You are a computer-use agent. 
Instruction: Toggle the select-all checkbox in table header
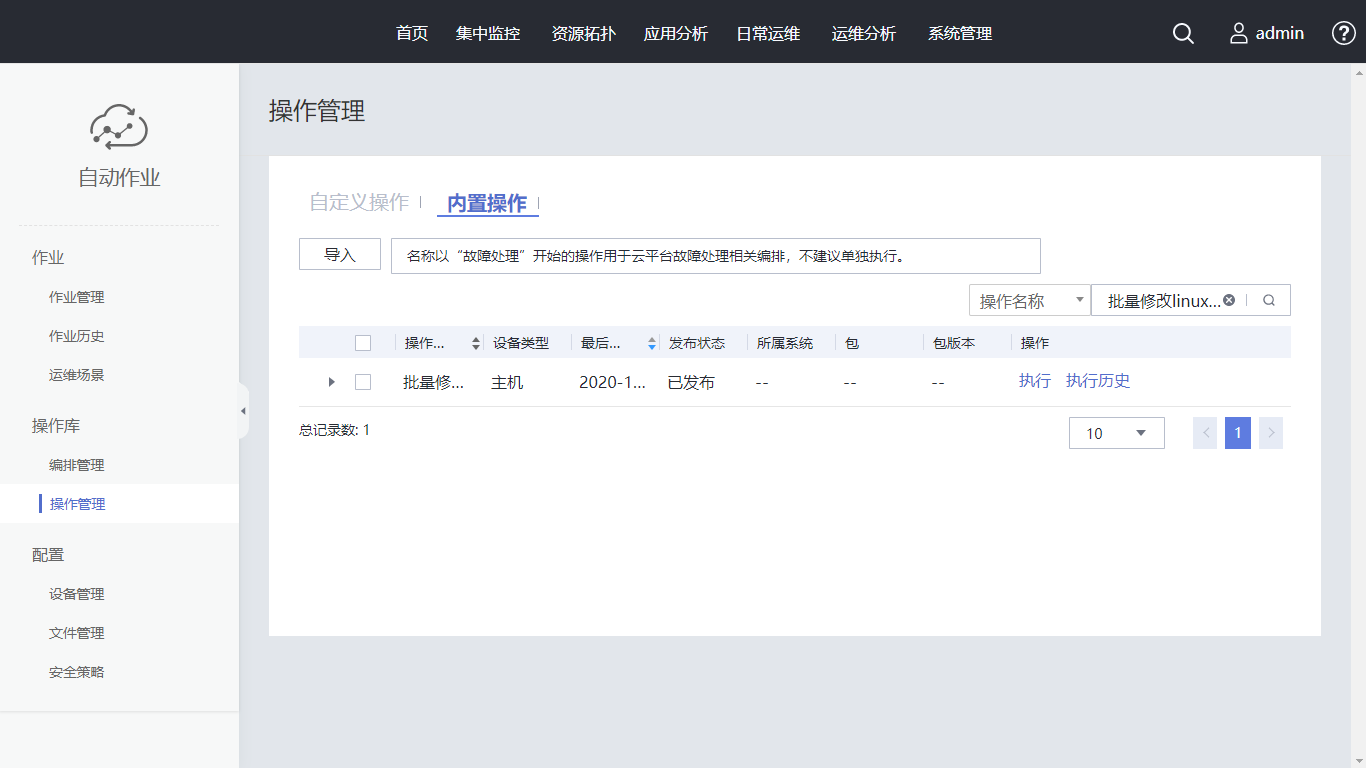coord(363,343)
